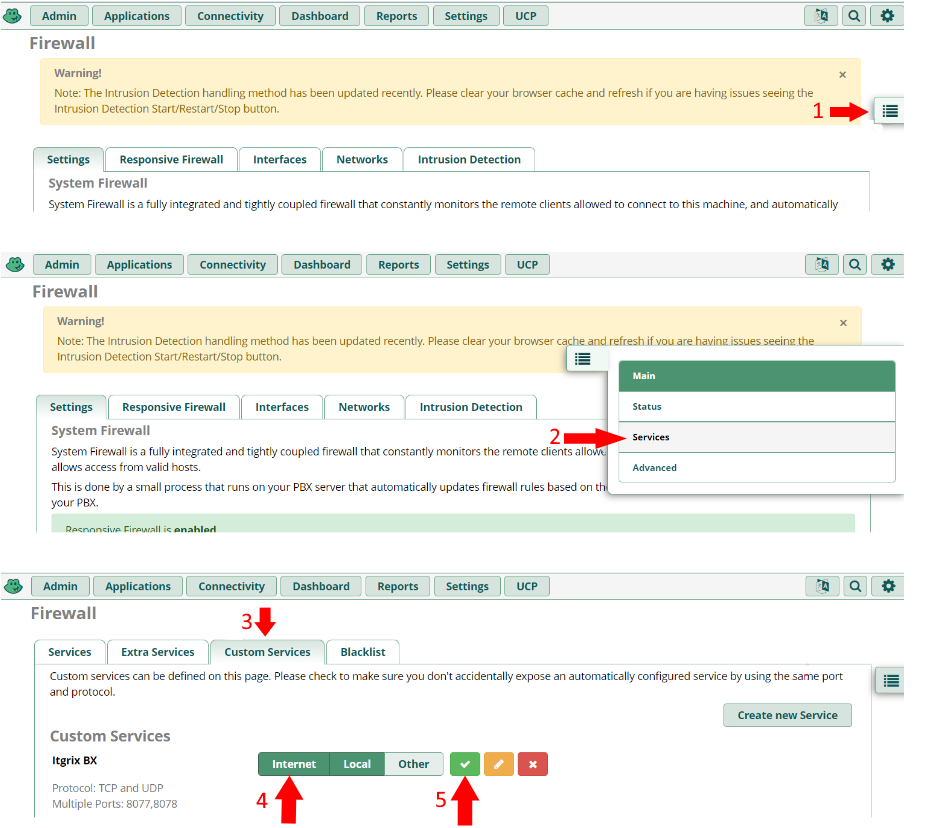This screenshot has width=928, height=828.
Task: Toggle the Local zone for Itgrix BX
Action: [x=357, y=764]
